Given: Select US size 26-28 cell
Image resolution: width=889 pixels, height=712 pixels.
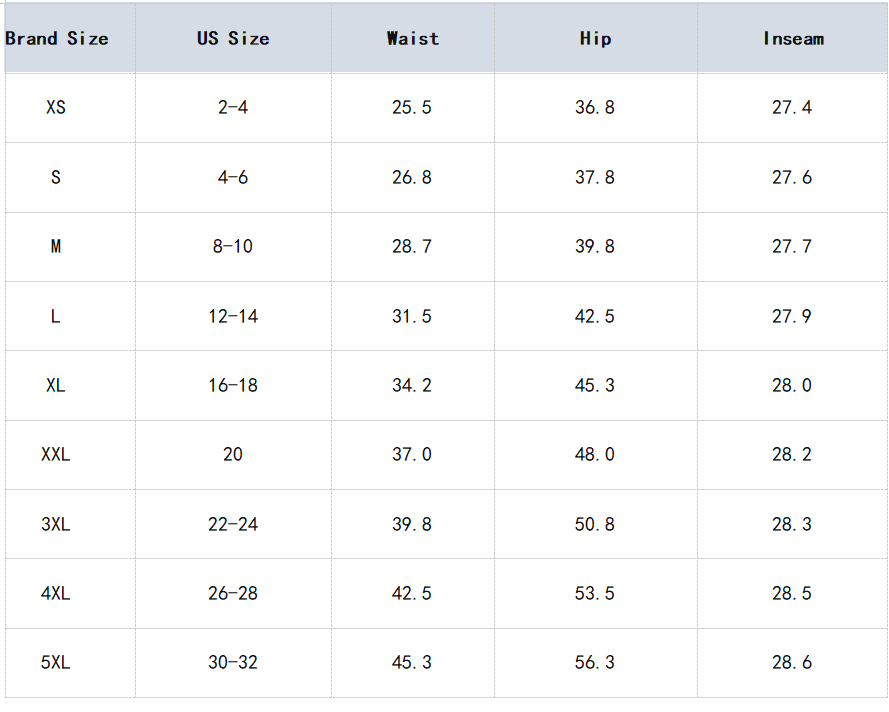Looking at the screenshot, I should click(x=233, y=593).
